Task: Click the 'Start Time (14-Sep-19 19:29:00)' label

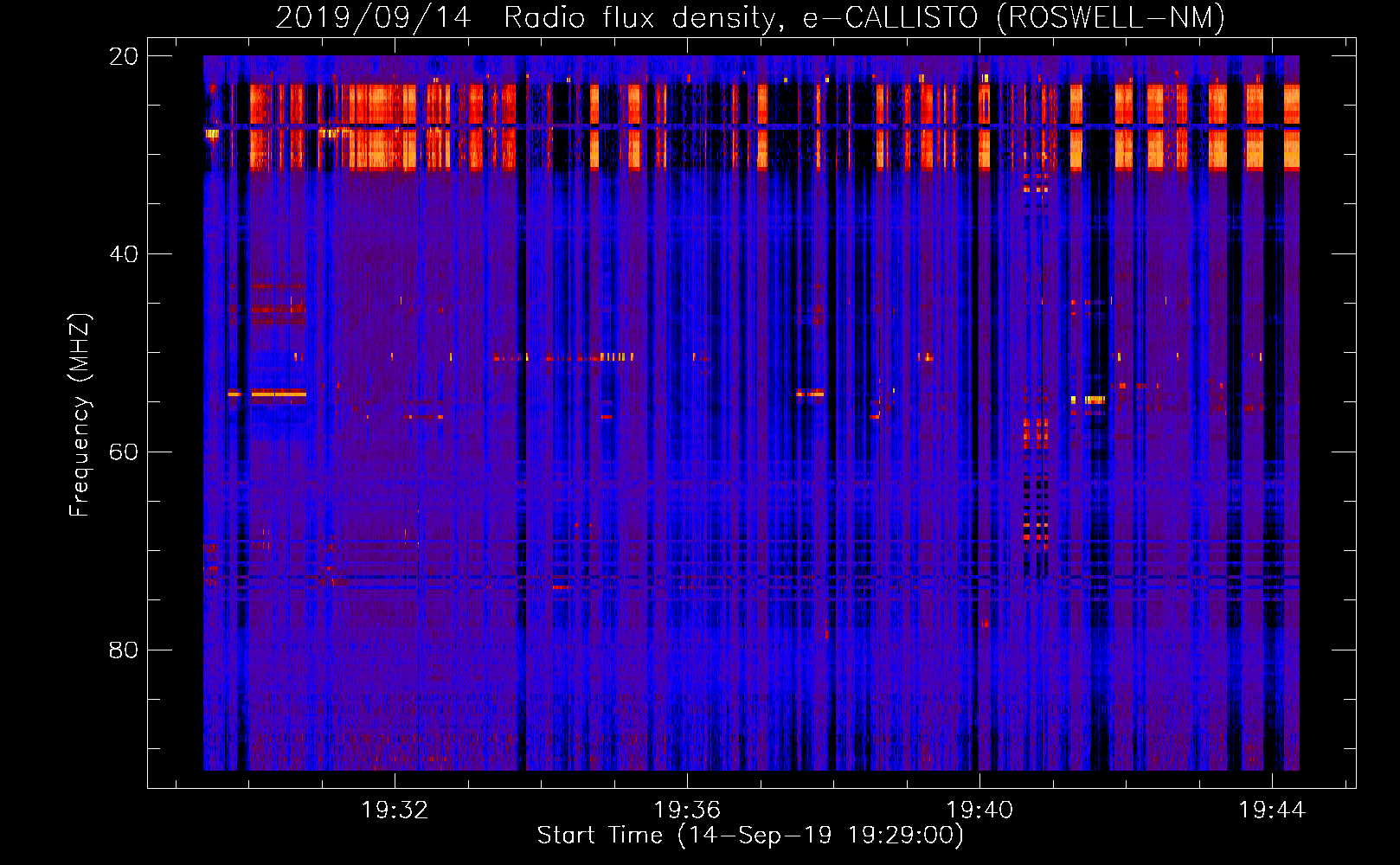Action: [750, 836]
